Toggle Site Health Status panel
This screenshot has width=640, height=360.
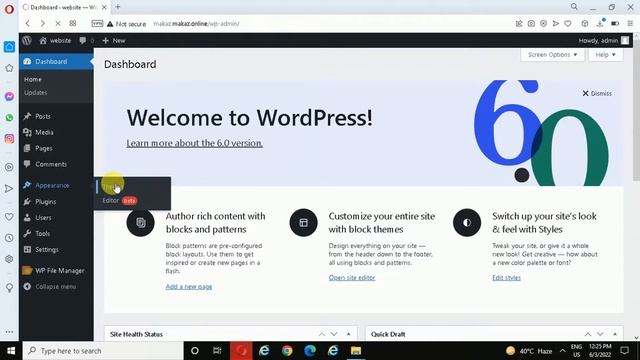click(348, 334)
